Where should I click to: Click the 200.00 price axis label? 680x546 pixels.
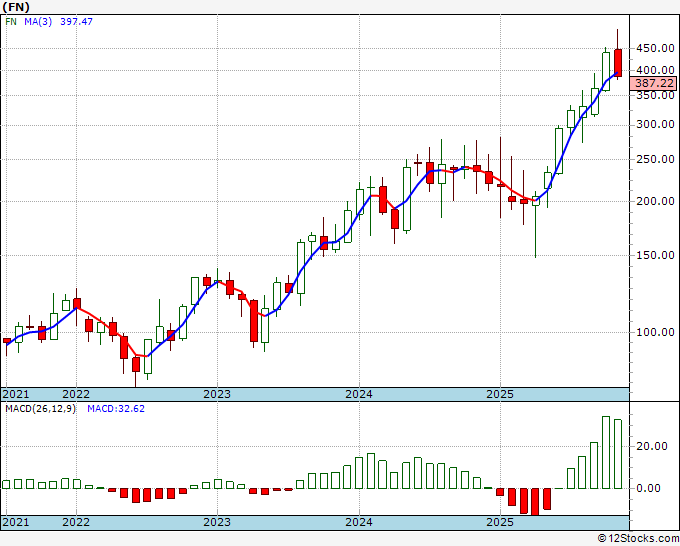[x=655, y=201]
